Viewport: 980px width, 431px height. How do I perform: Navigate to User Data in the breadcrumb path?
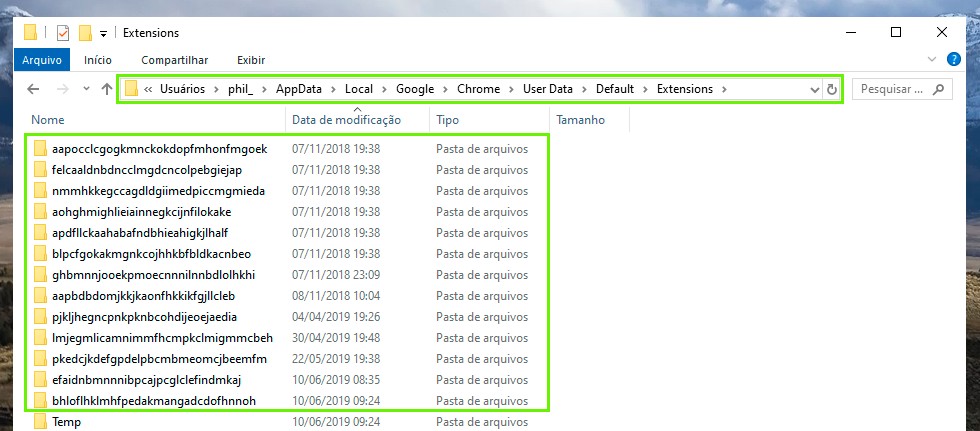[547, 89]
